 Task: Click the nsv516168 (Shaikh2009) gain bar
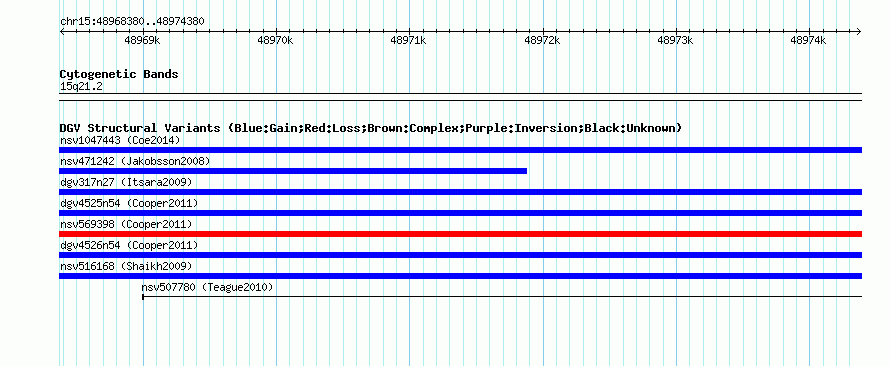click(x=460, y=276)
